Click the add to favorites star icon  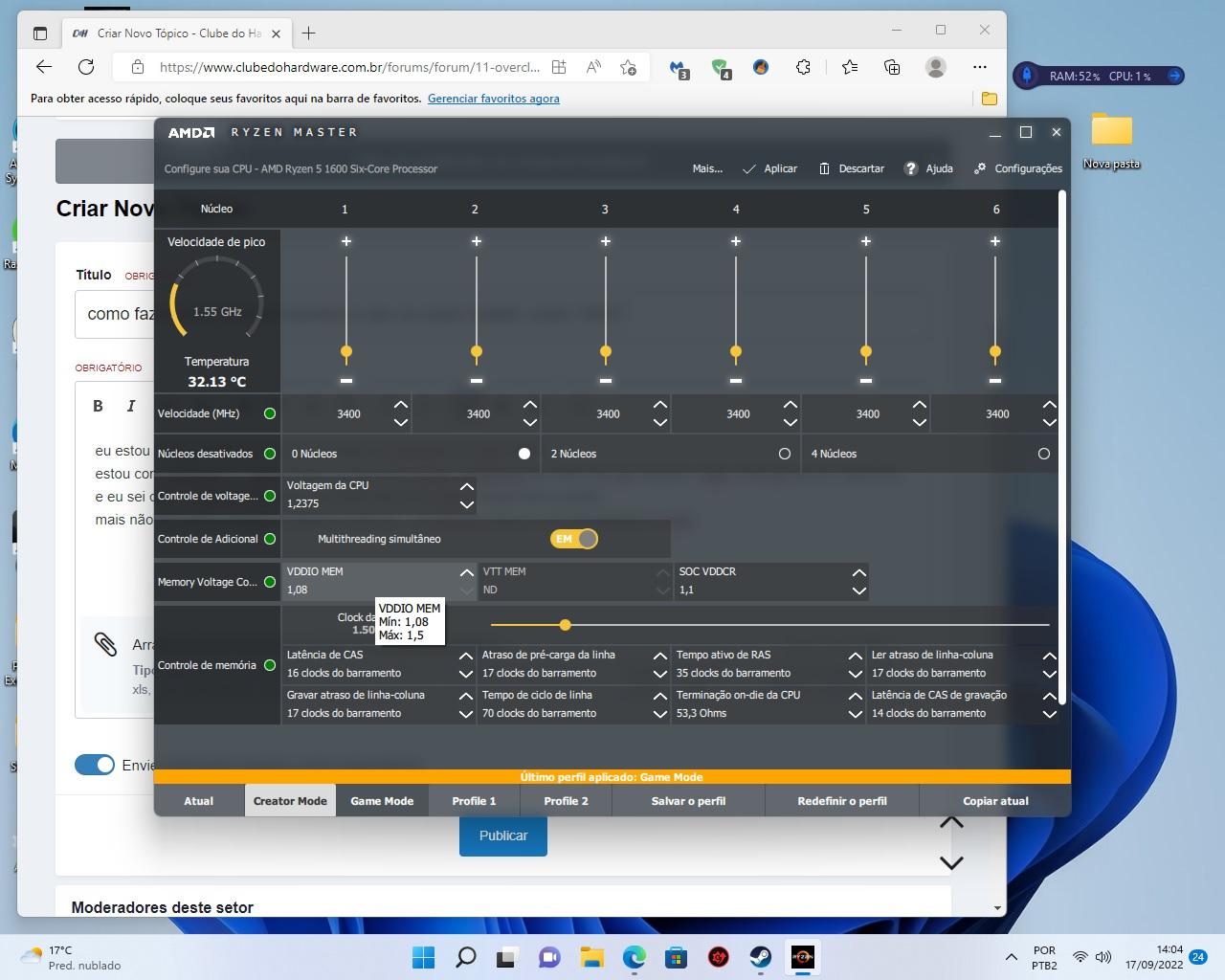point(628,67)
